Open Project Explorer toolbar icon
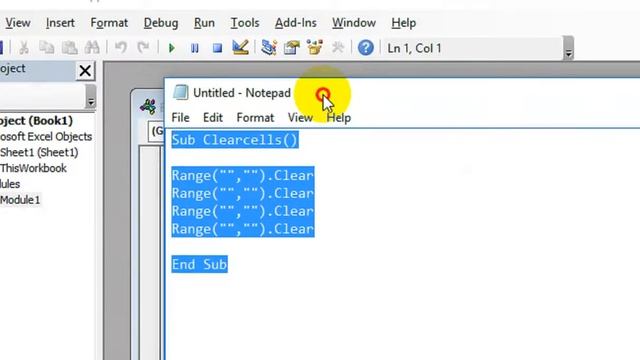This screenshot has height=360, width=640. coord(269,48)
